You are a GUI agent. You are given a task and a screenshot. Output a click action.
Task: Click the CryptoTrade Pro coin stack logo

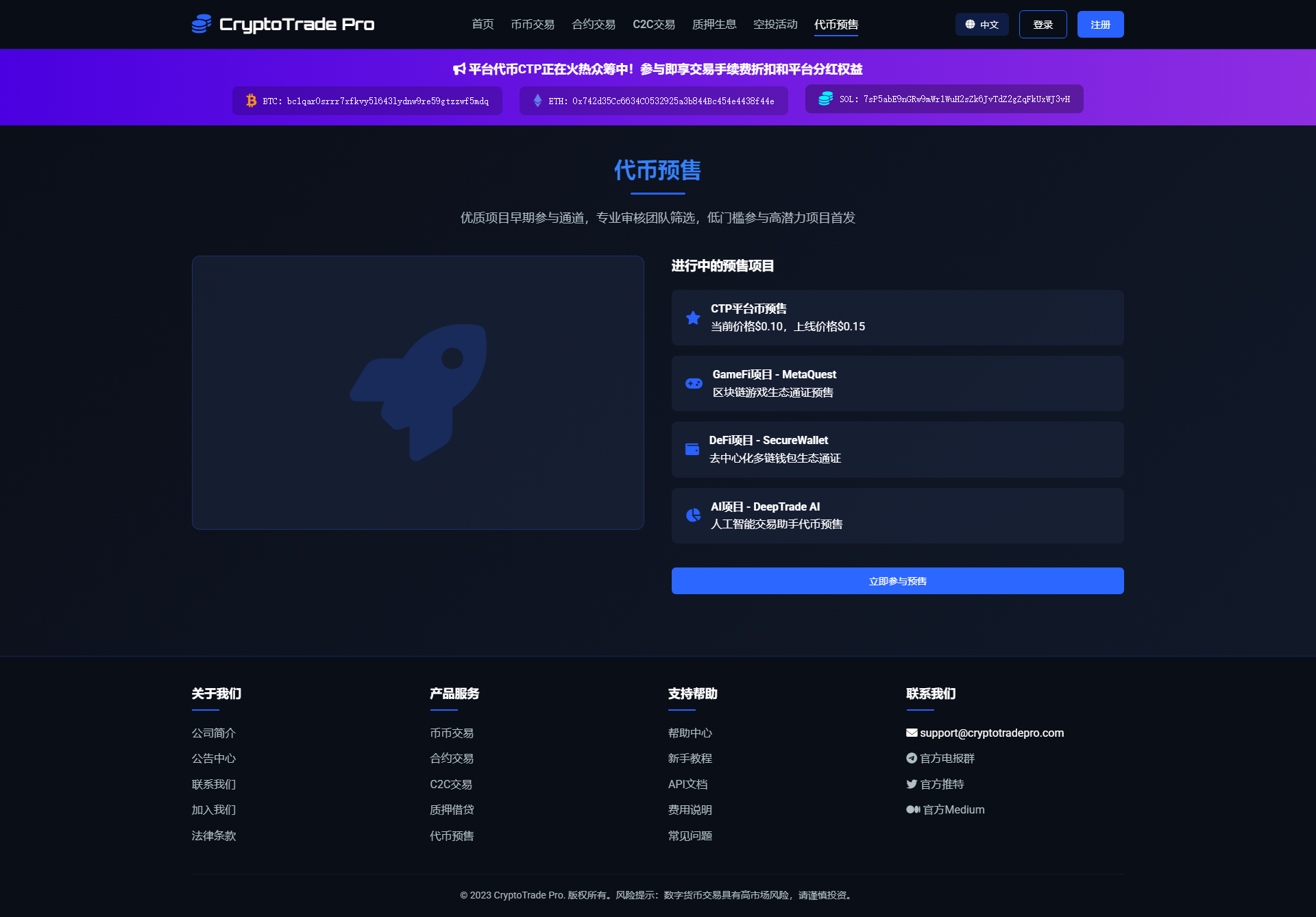[x=201, y=24]
